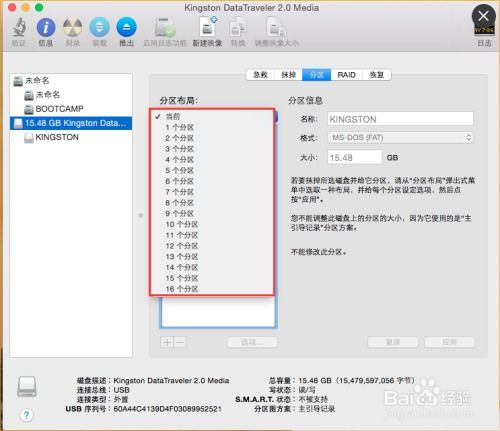
Task: Click the 验证 microscope toolbar icon
Action: click(19, 27)
